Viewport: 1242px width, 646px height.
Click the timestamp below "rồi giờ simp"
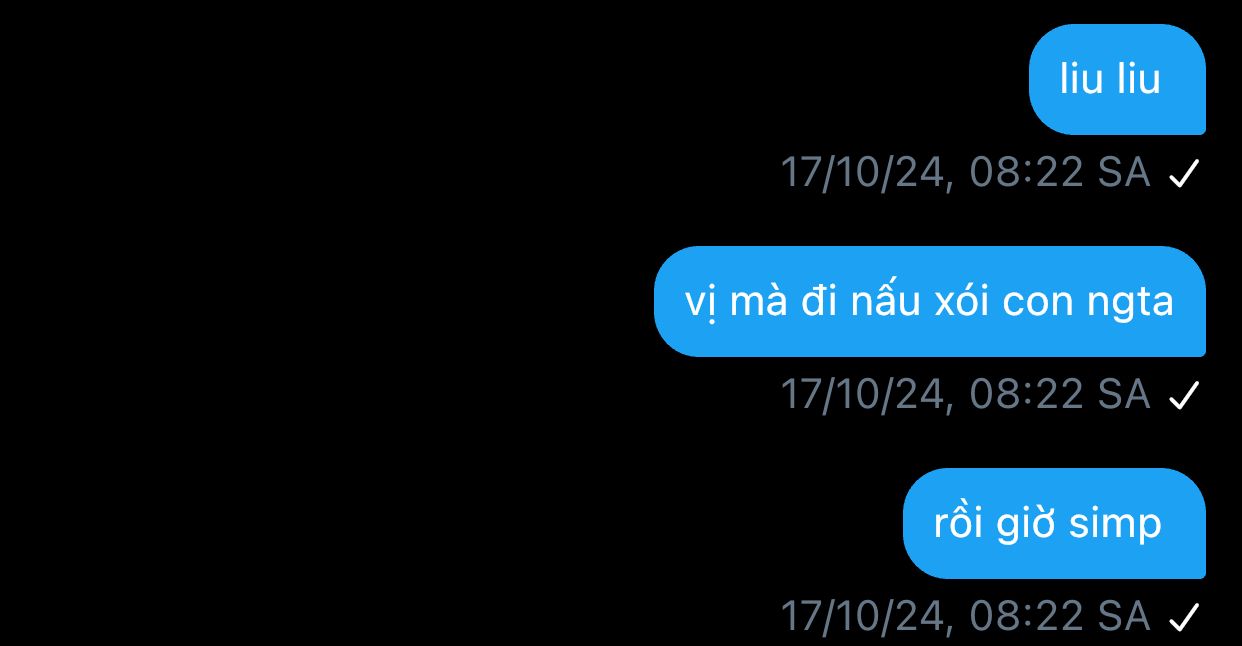965,617
